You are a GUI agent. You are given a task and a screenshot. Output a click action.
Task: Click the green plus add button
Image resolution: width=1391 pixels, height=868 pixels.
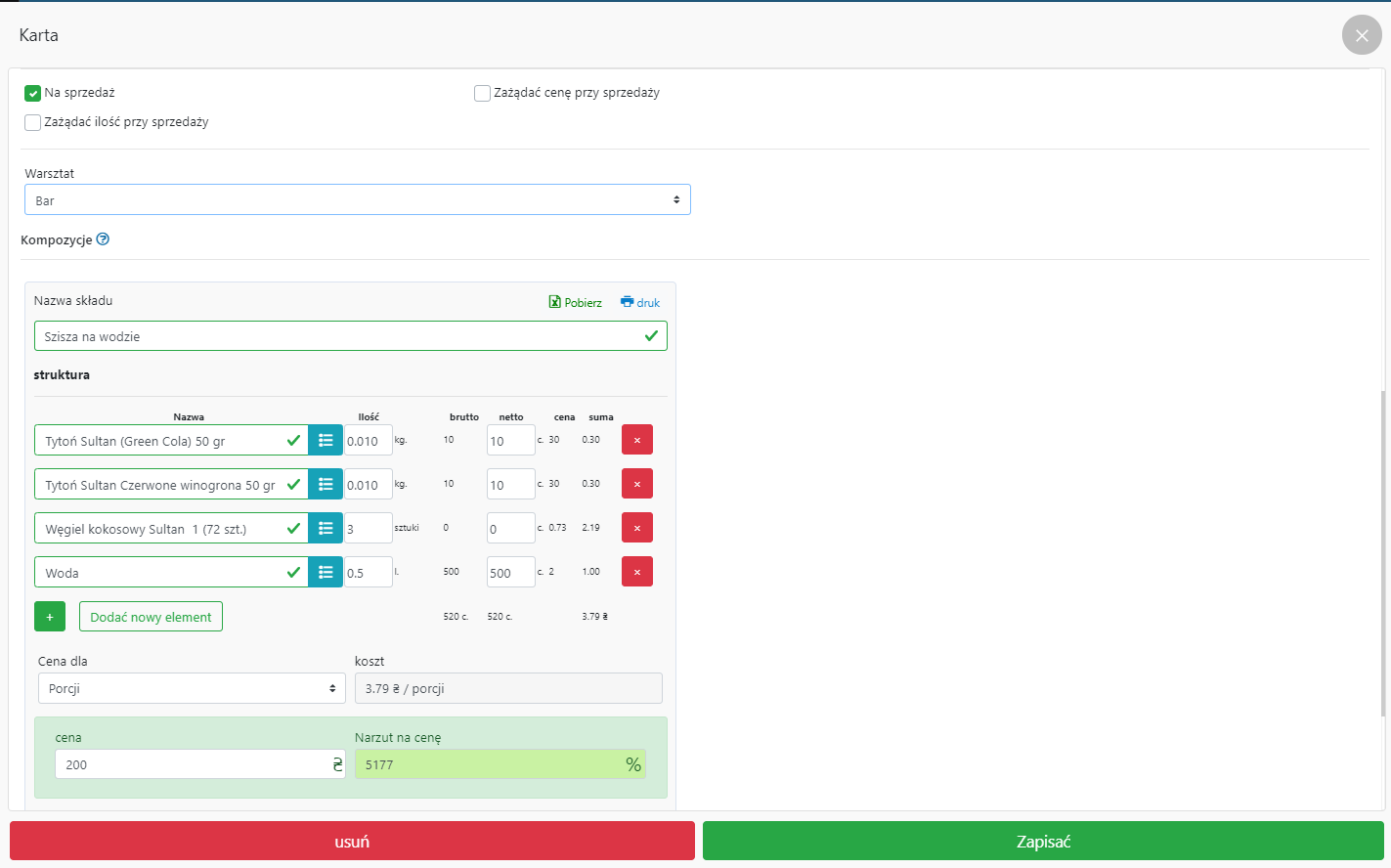tap(50, 617)
